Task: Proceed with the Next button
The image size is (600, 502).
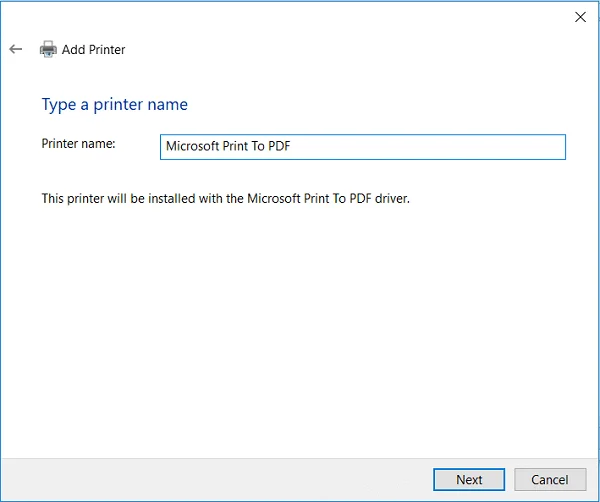Action: 469,479
